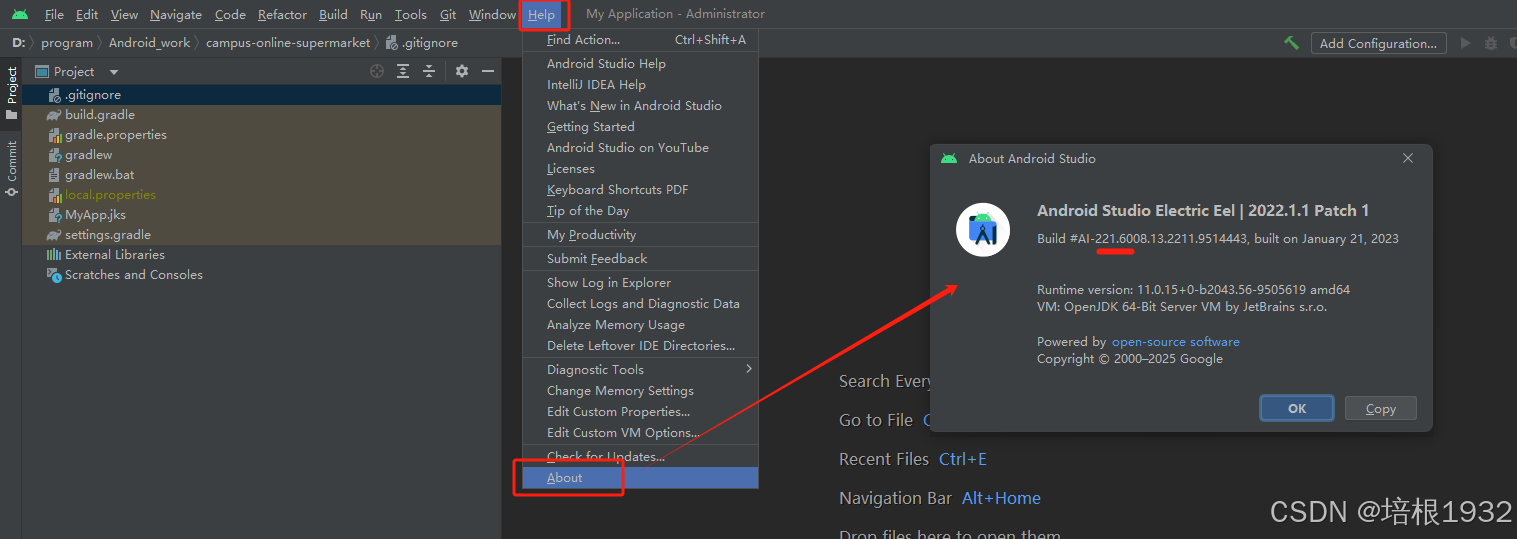This screenshot has width=1517, height=539.
Task: Choose Getting Started in Help menu
Action: tap(640, 126)
